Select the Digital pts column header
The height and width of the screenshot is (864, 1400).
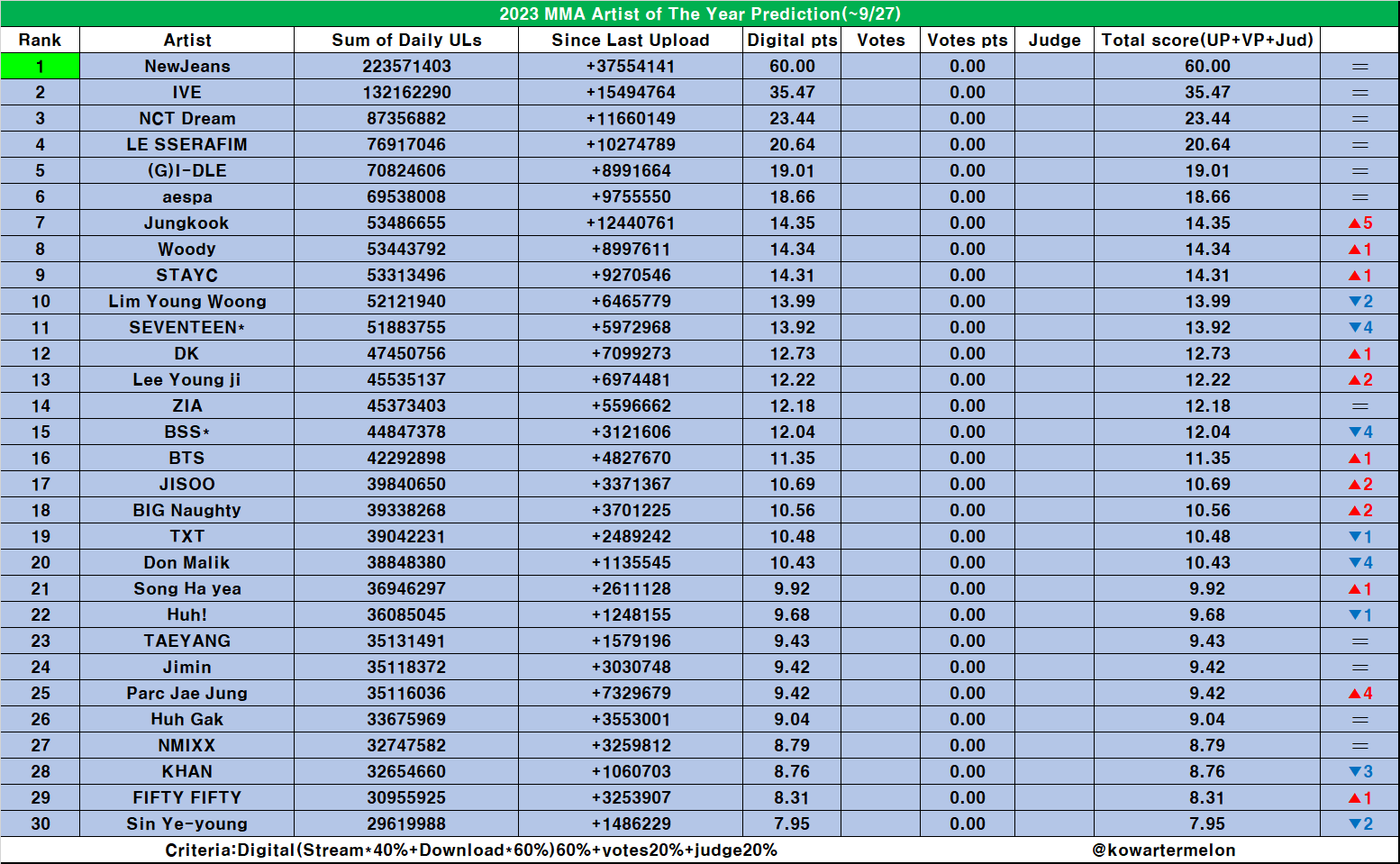(792, 40)
